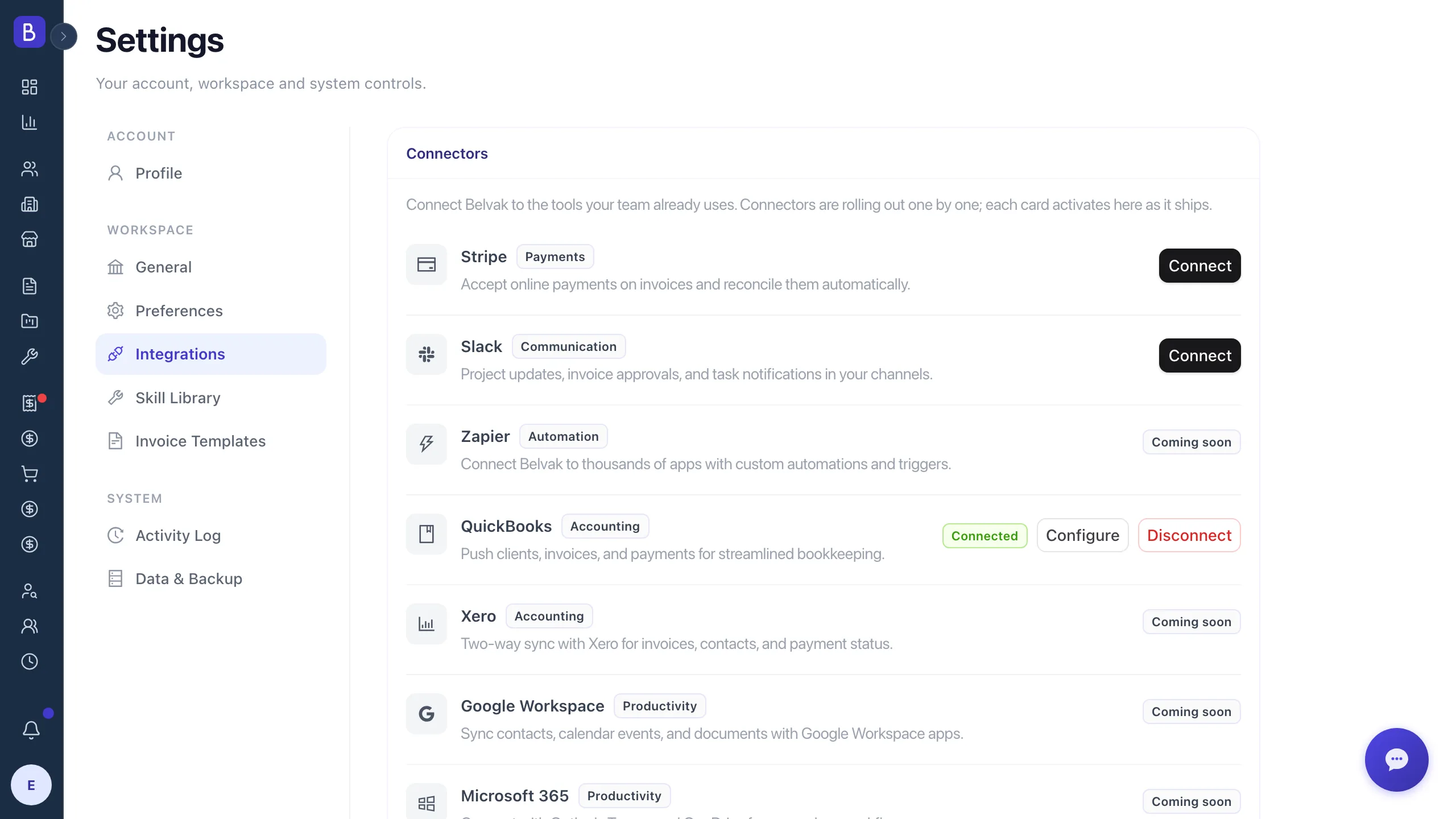This screenshot has width=1456, height=819.
Task: Click the 'Zapier' connector name
Action: [485, 436]
